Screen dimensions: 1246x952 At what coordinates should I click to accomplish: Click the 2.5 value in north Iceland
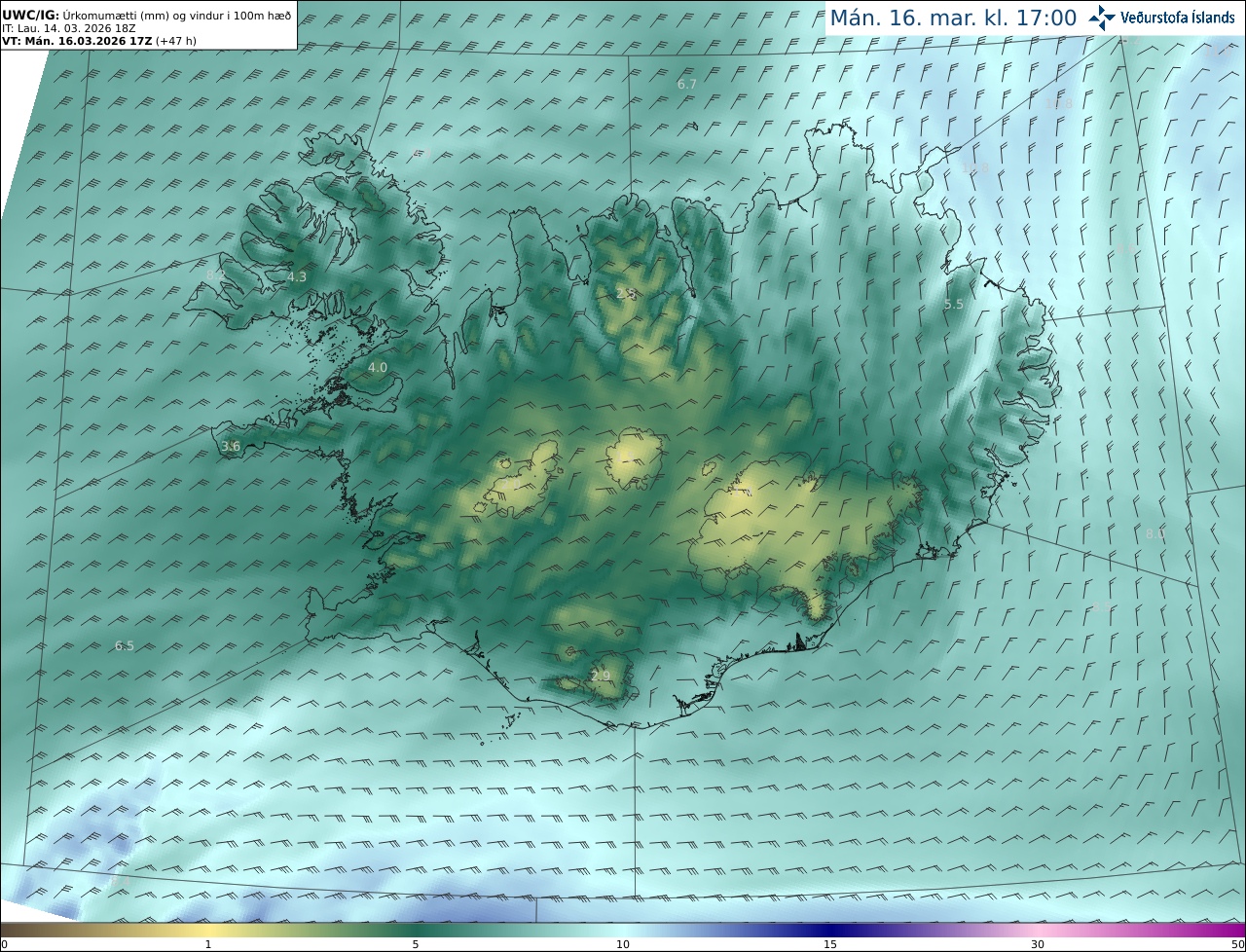click(625, 294)
